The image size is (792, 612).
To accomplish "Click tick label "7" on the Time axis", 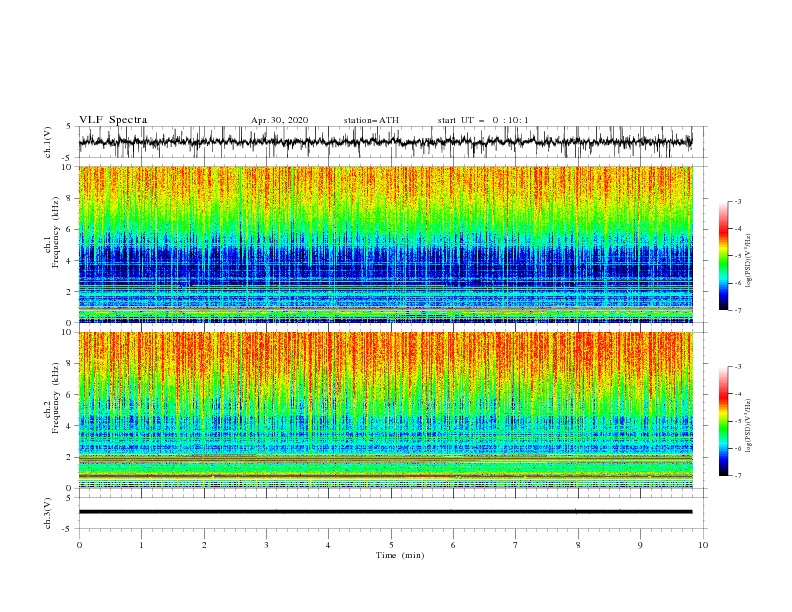I will pos(516,545).
